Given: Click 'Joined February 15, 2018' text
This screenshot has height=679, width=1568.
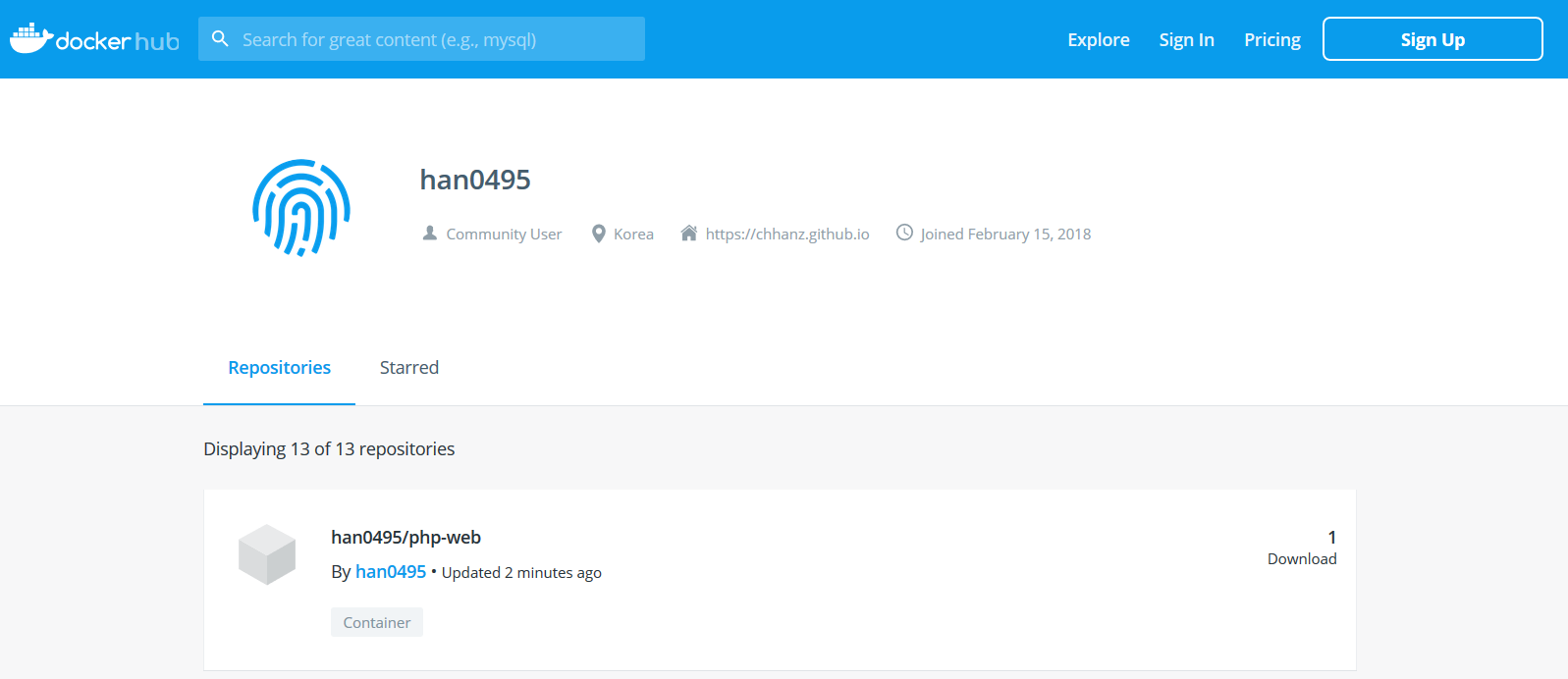Looking at the screenshot, I should tap(1005, 234).
